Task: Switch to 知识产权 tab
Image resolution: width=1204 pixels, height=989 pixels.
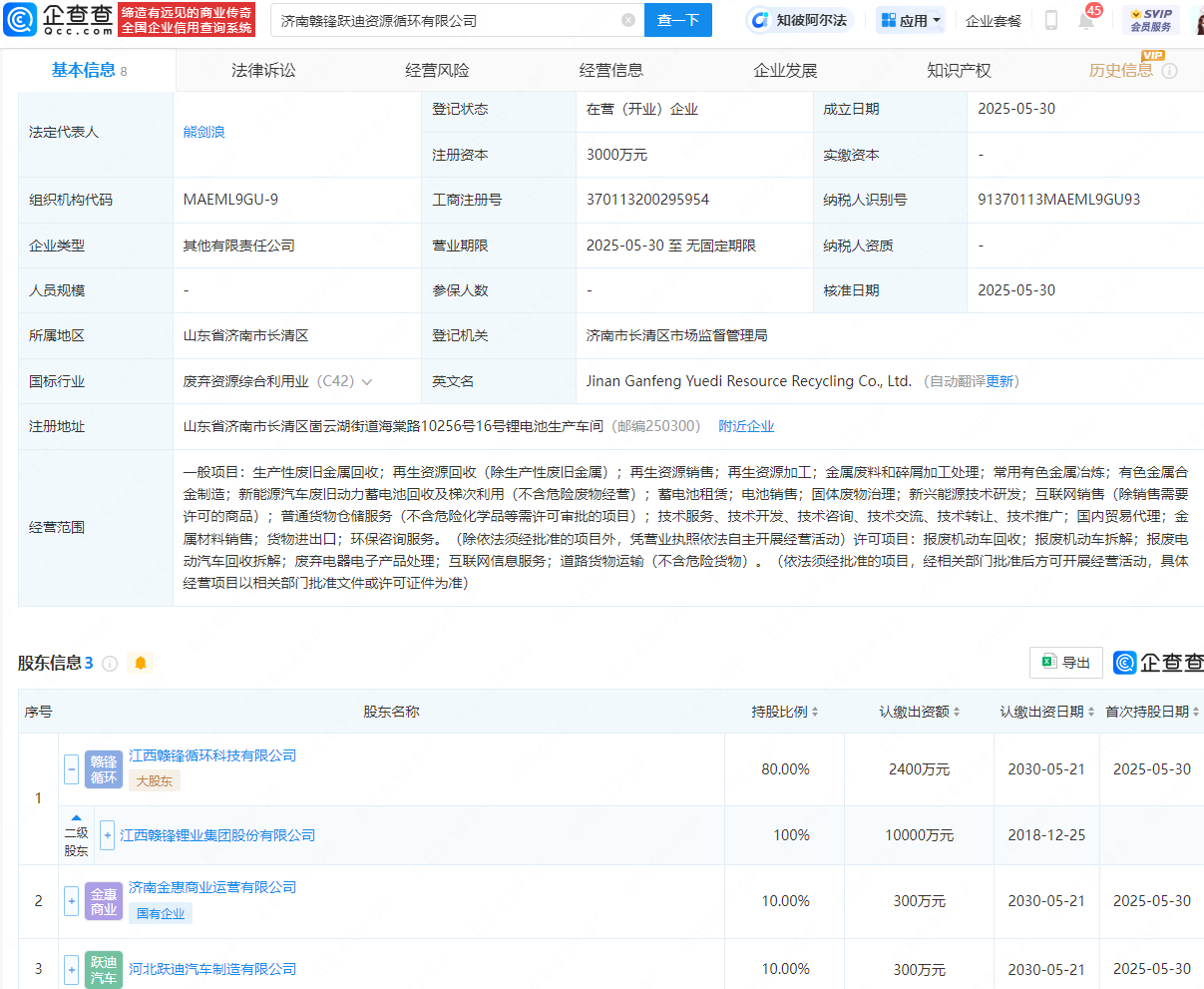Action: pyautogui.click(x=959, y=70)
